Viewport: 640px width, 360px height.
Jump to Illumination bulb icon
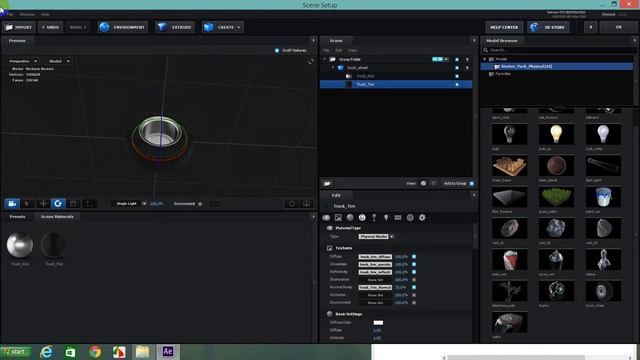(x=386, y=218)
